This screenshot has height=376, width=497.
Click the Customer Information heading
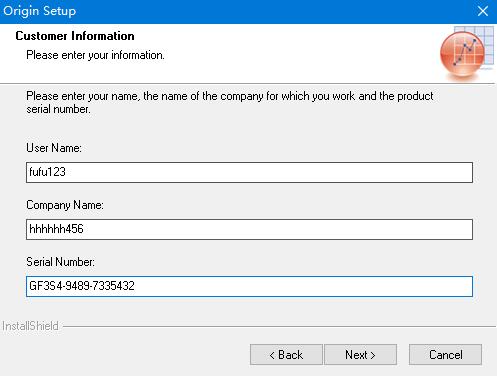point(75,36)
